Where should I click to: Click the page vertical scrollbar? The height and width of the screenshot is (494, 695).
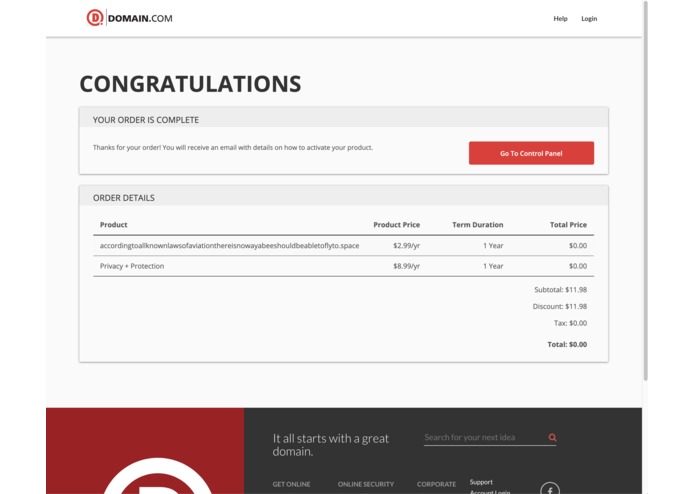646,191
